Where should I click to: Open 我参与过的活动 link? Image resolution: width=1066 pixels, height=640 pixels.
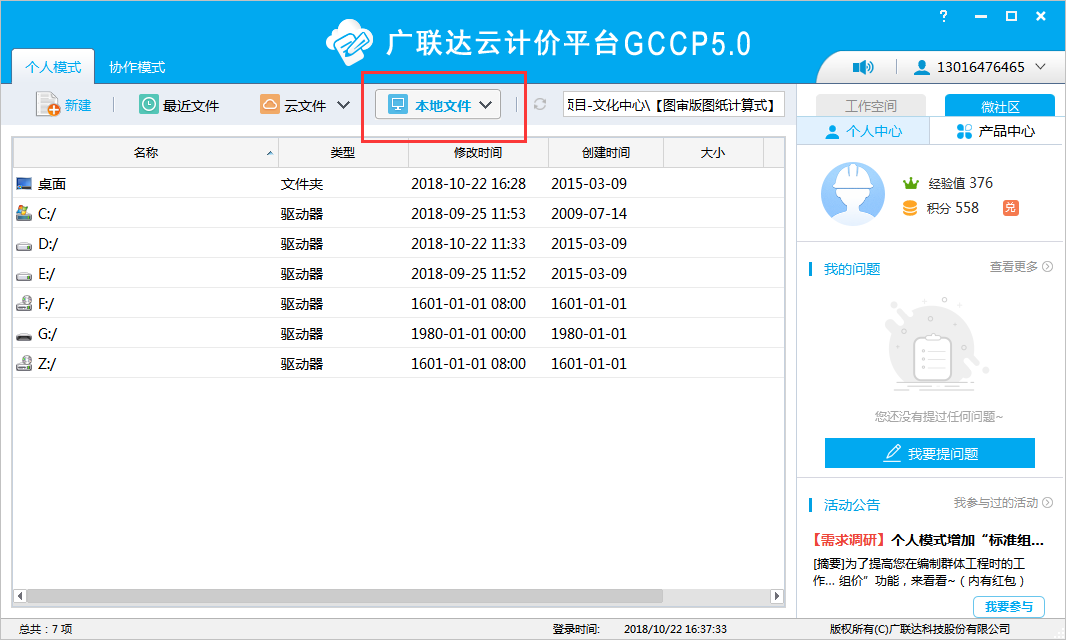pyautogui.click(x=1003, y=503)
